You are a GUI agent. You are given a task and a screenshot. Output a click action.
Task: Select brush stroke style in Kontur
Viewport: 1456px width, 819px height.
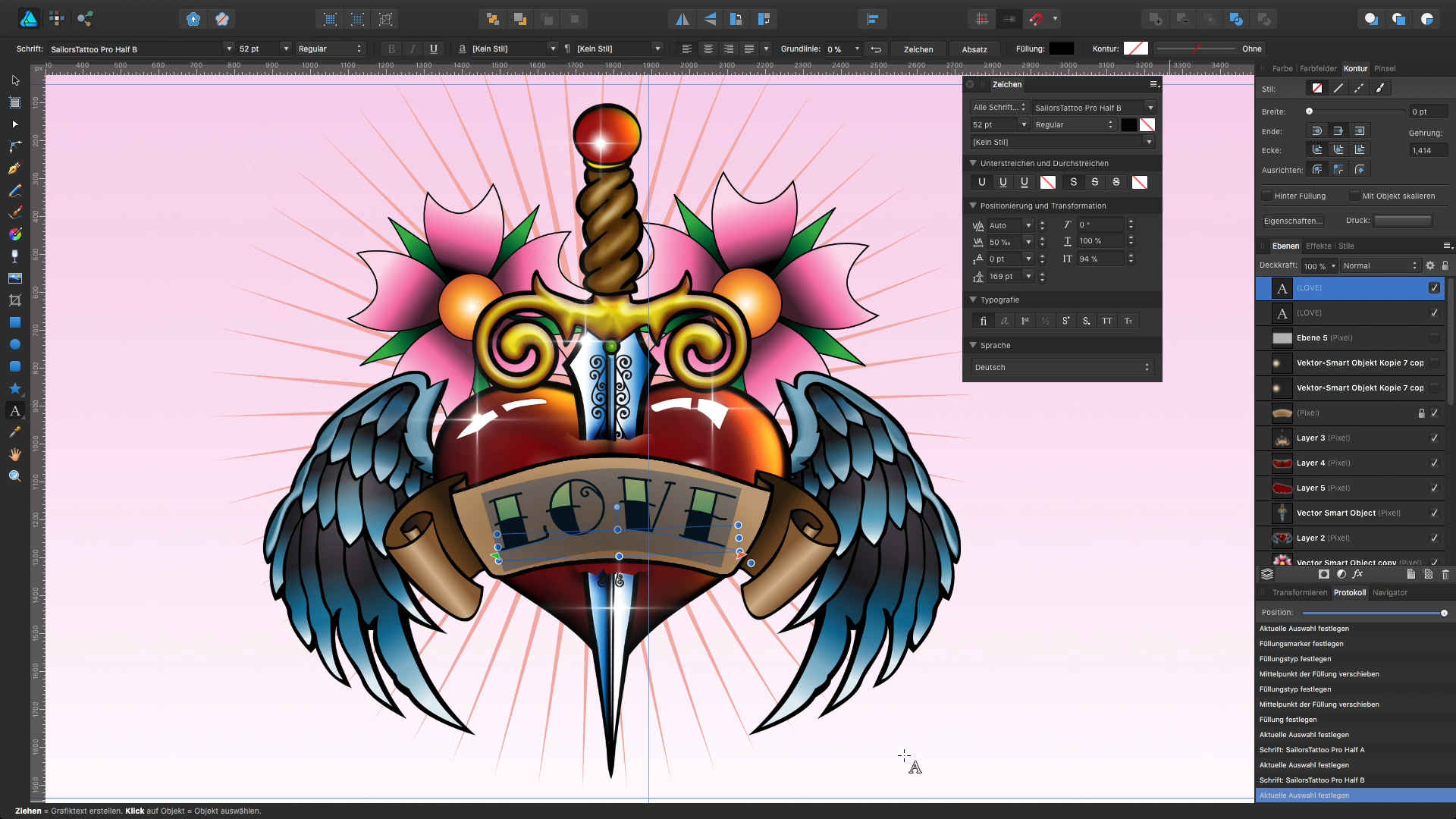click(1380, 88)
